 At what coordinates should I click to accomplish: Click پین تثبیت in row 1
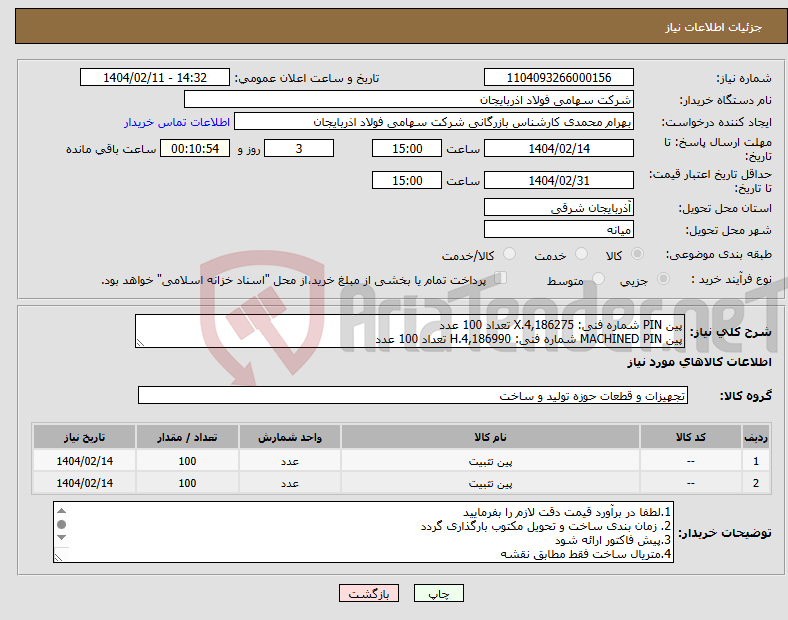(490, 461)
